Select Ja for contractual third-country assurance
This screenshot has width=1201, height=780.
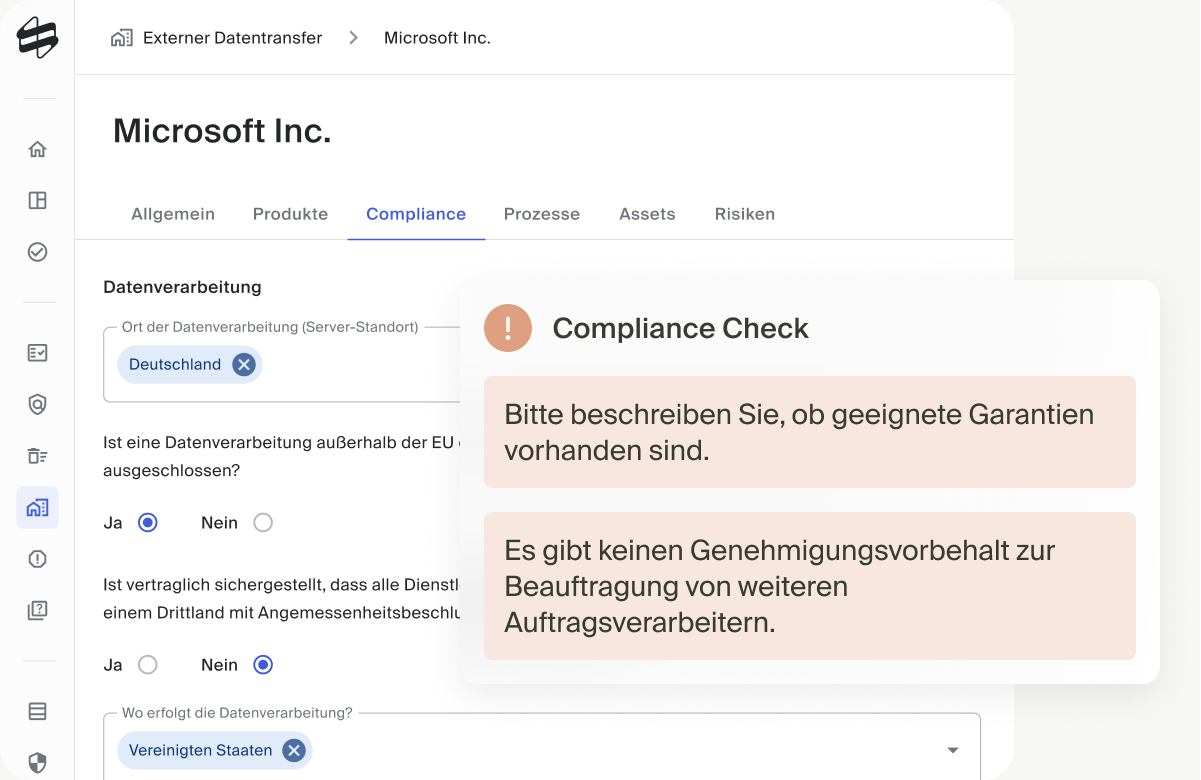click(x=148, y=664)
